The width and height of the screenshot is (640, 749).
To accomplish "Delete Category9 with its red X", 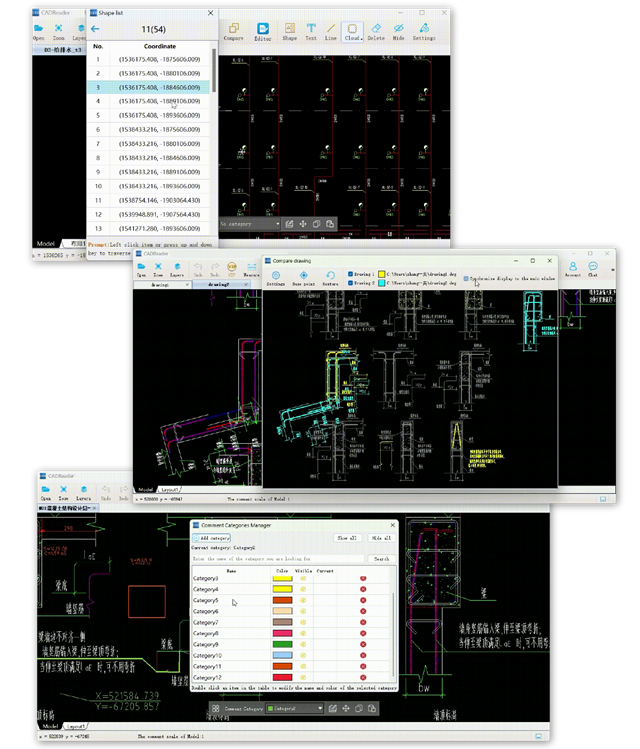I will click(x=363, y=644).
